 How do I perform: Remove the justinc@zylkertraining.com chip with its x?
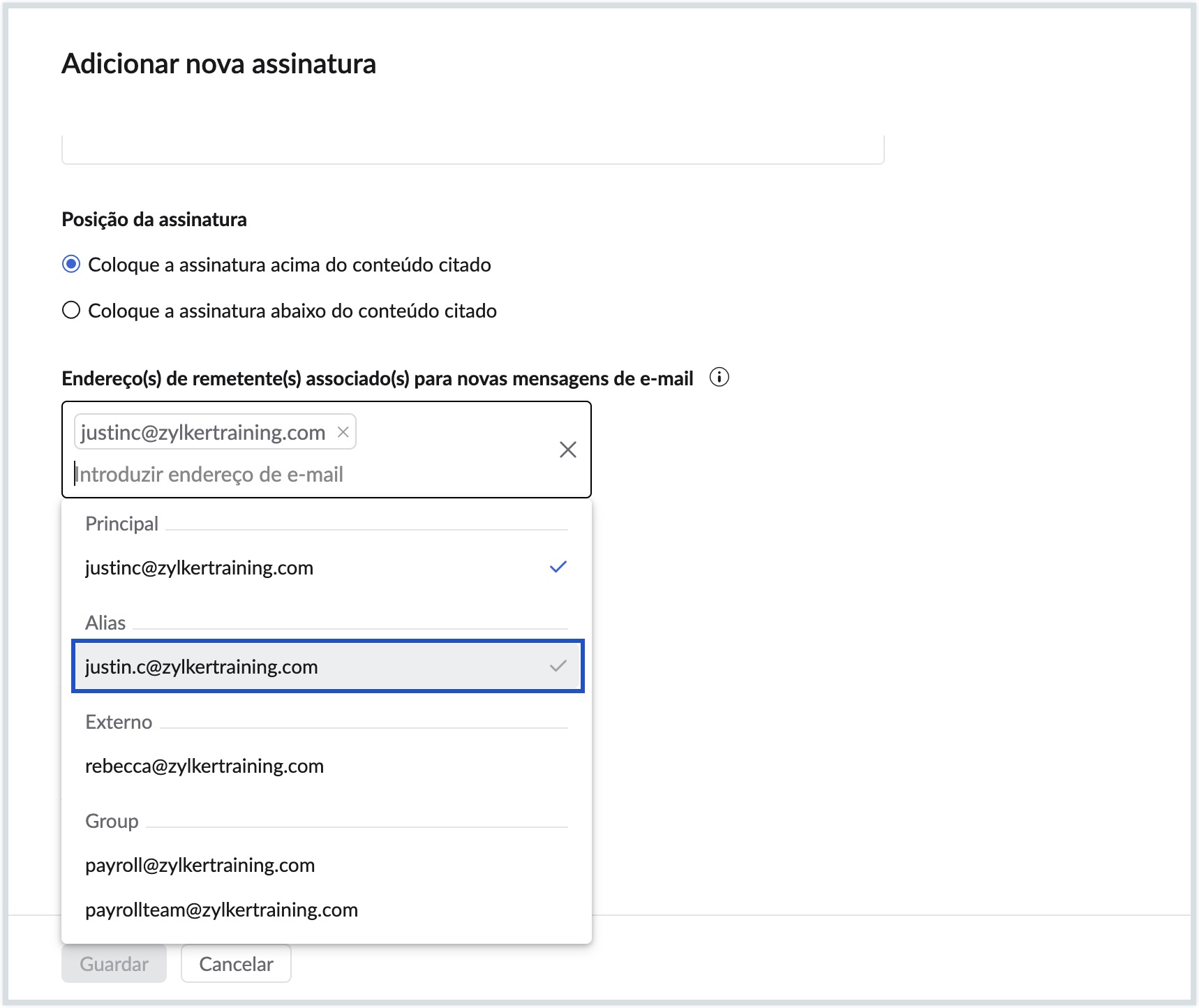point(343,432)
